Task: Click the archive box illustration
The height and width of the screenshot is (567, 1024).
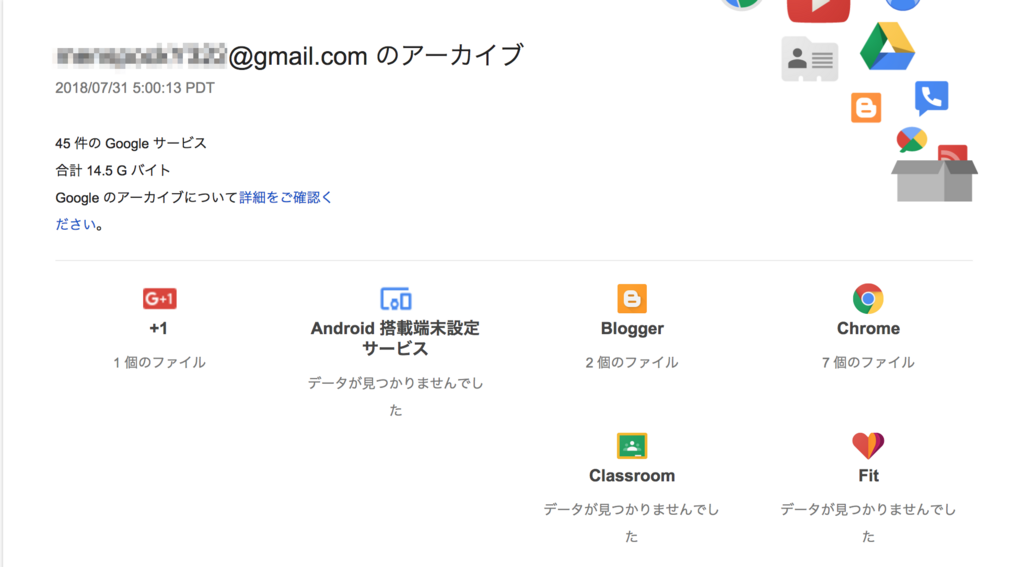Action: (x=935, y=180)
